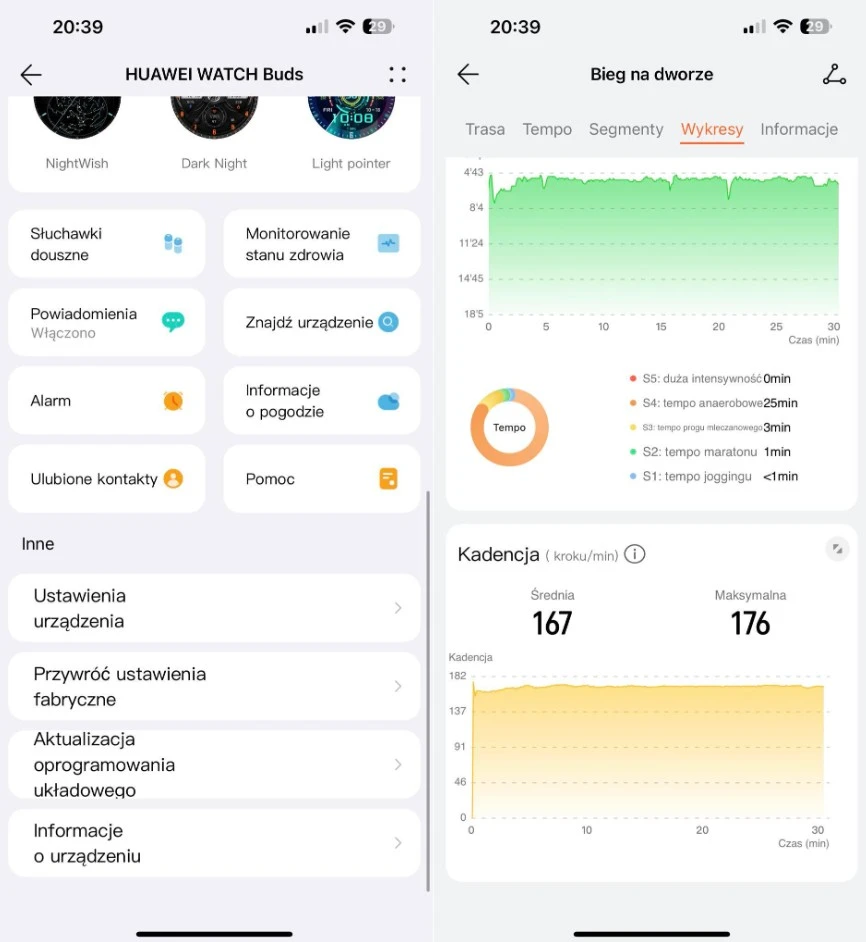
Task: Expand Ustawienia urządzenia
Action: [x=213, y=608]
